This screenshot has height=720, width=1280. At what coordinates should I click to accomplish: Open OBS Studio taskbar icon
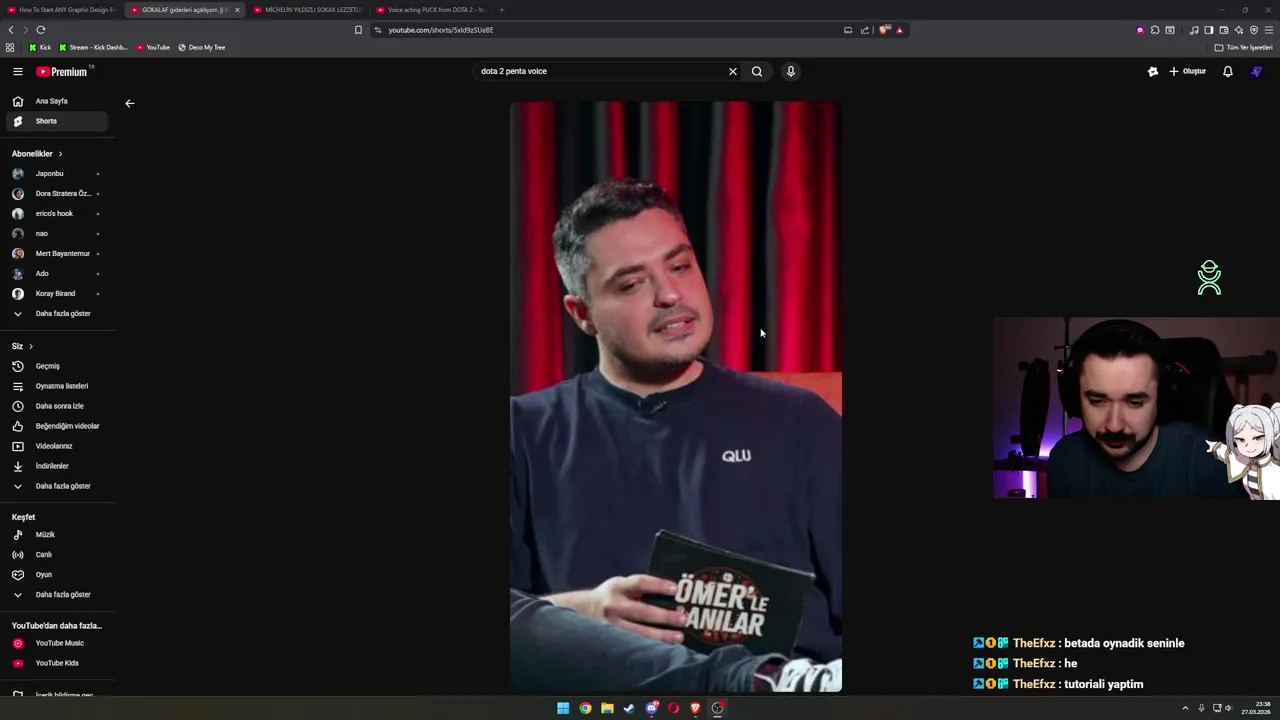click(x=717, y=708)
